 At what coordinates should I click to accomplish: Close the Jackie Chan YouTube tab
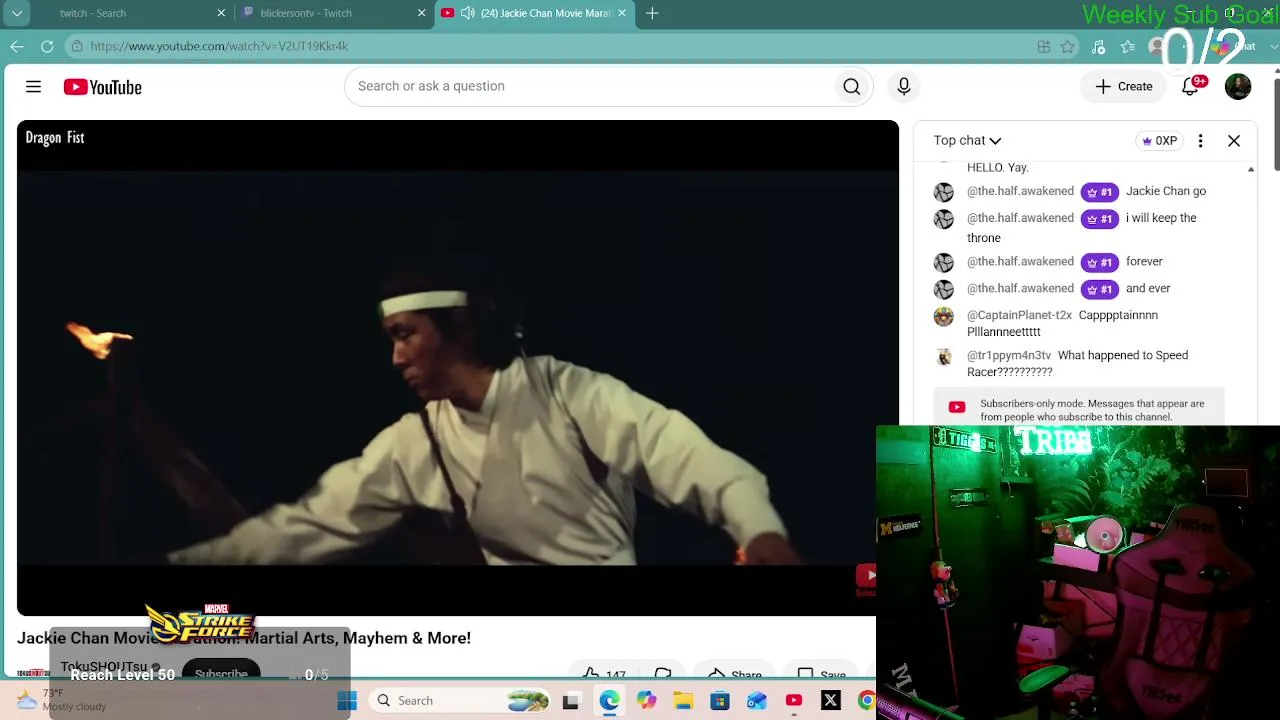tap(622, 13)
